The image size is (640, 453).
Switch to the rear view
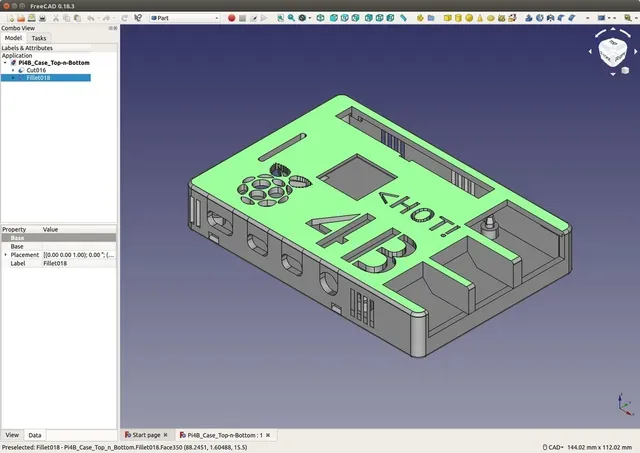click(x=369, y=18)
